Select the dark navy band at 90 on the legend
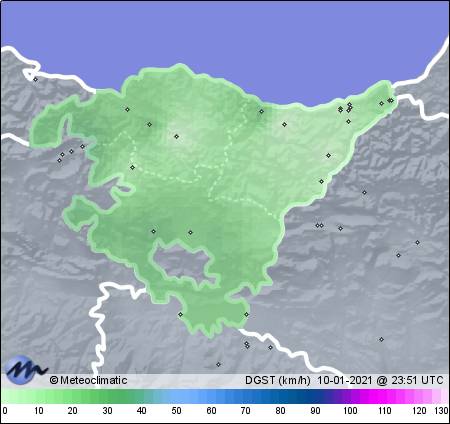This screenshot has width=450, height=424. [315, 396]
